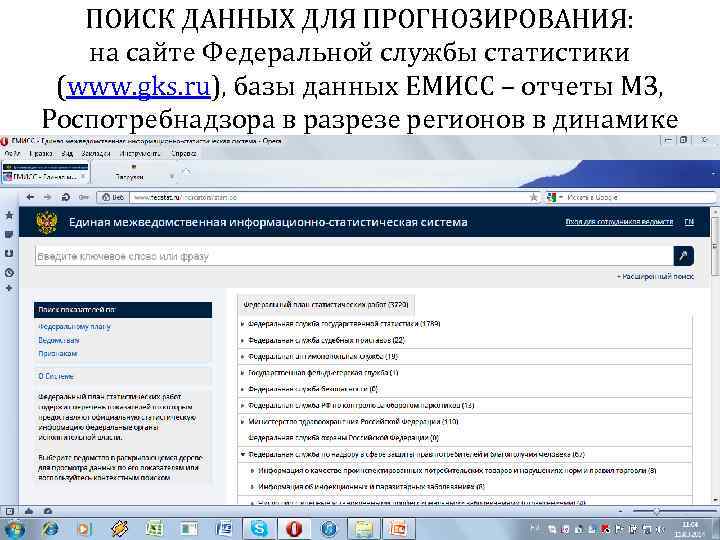Open PowerPoint from the taskbar
The width and height of the screenshot is (720, 540).
pyautogui.click(x=399, y=529)
